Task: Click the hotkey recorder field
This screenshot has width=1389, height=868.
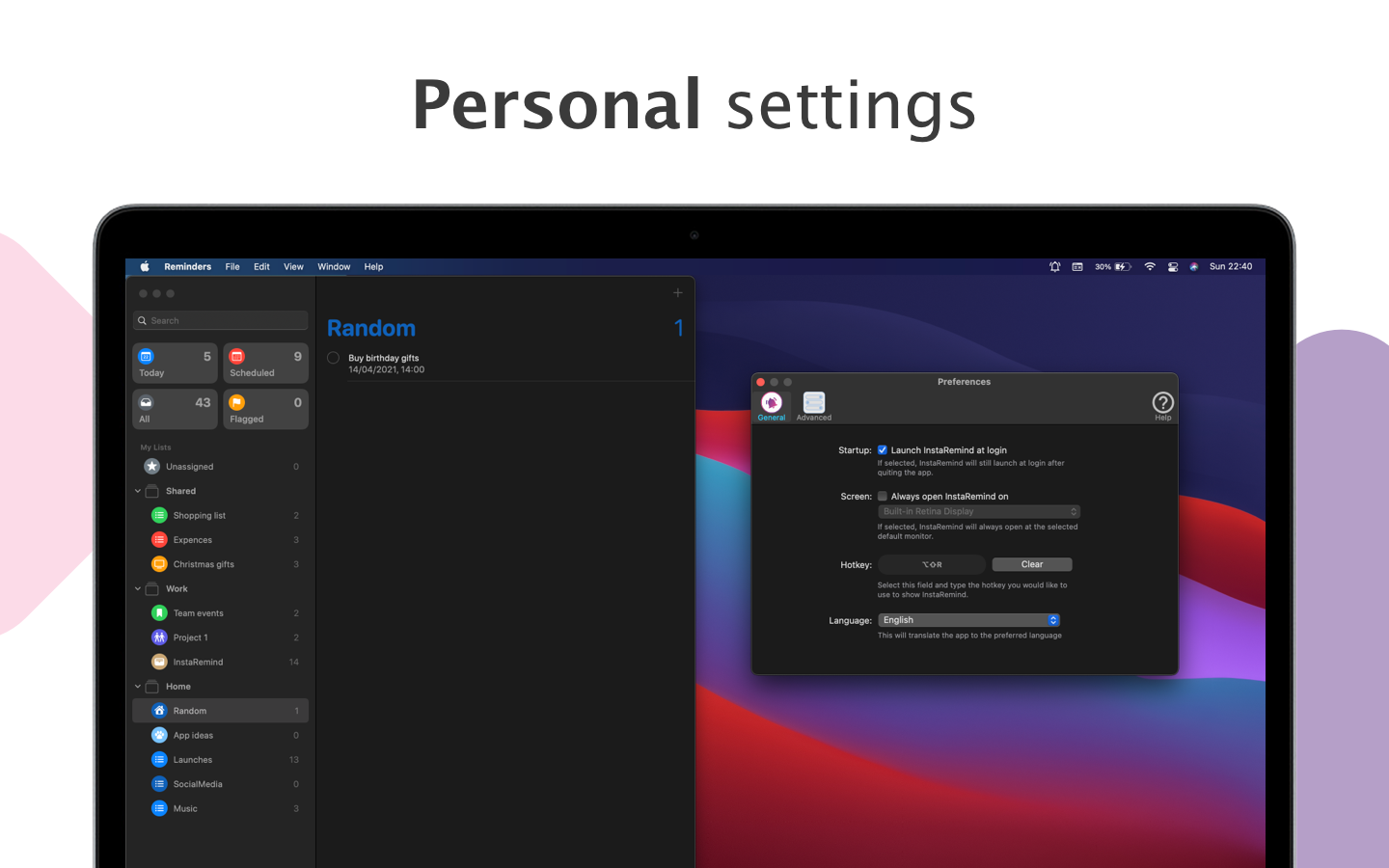Action: (x=932, y=564)
